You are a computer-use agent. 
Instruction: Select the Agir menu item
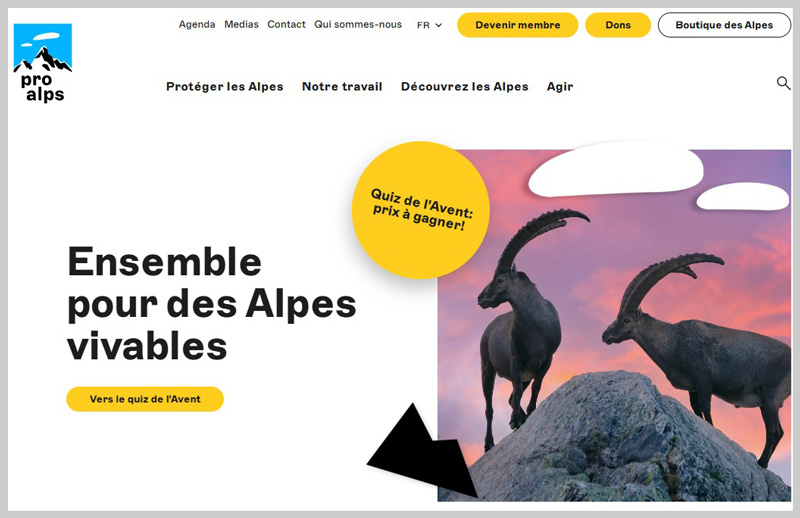(560, 87)
